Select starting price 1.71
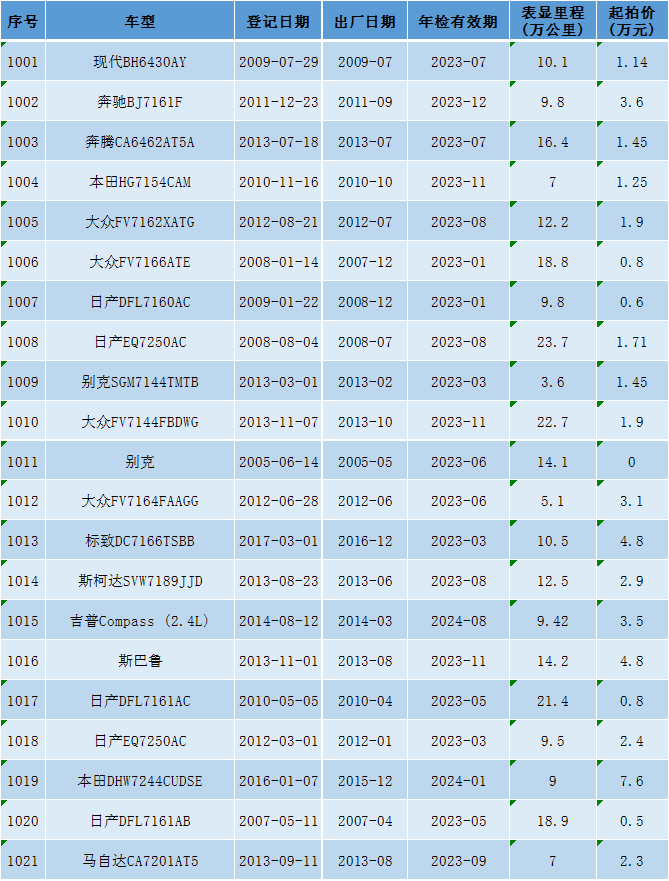Viewport: 669px width, 881px height. tap(632, 340)
